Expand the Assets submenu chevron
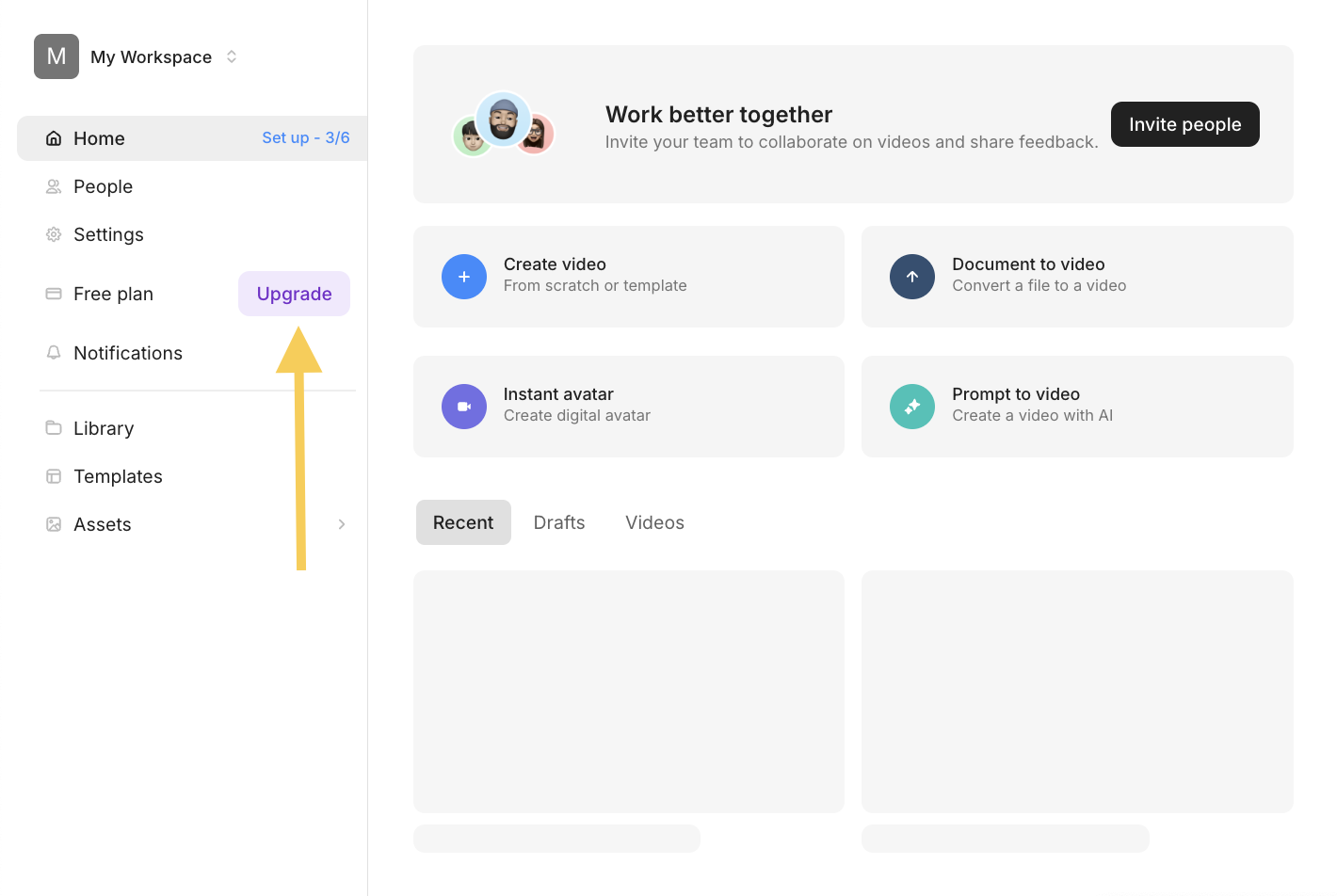Viewport: 1337px width, 896px height. pyautogui.click(x=342, y=524)
